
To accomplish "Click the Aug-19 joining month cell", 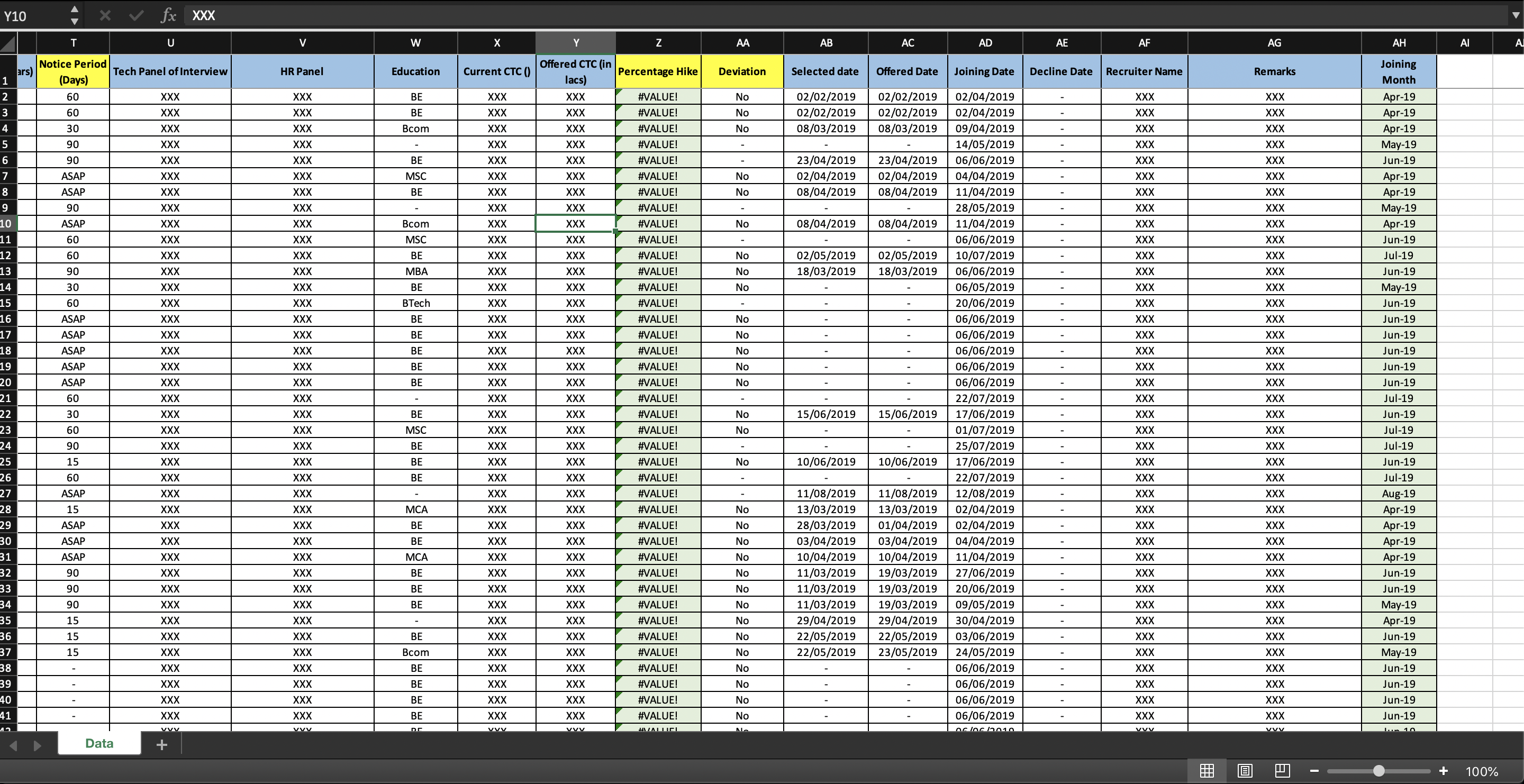I will (x=1399, y=493).
